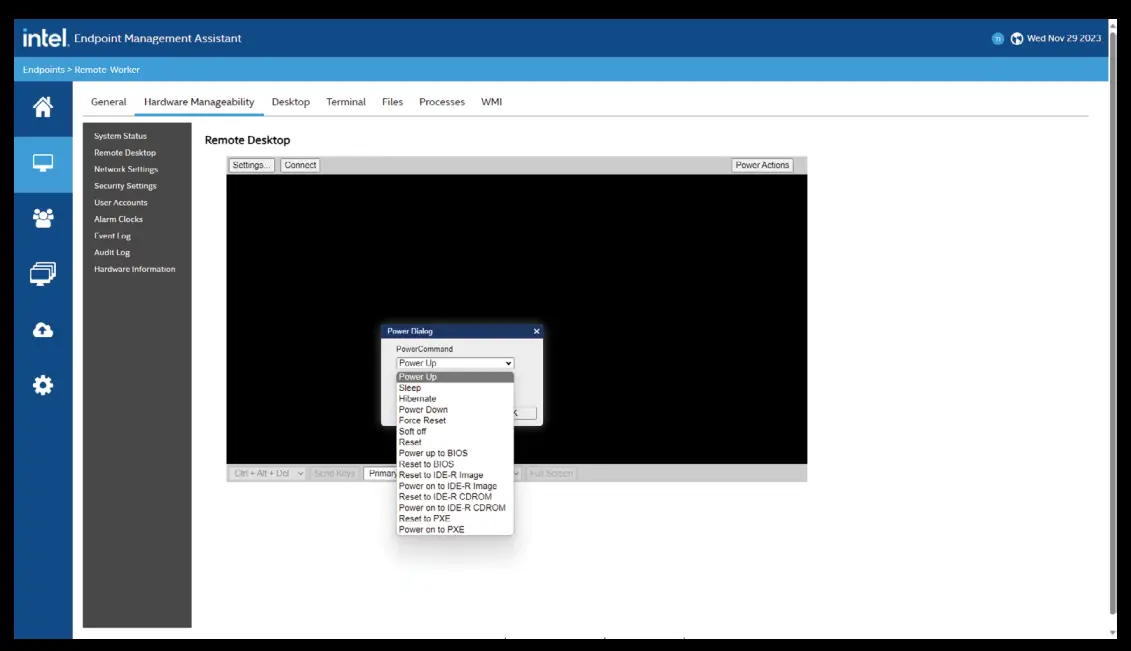Viewport: 1131px width, 651px height.
Task: Click the Power Actions button
Action: (762, 165)
